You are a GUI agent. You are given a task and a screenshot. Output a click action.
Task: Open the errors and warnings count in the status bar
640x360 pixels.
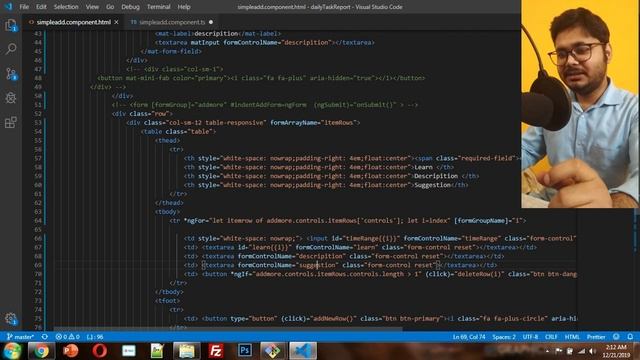(x=68, y=337)
